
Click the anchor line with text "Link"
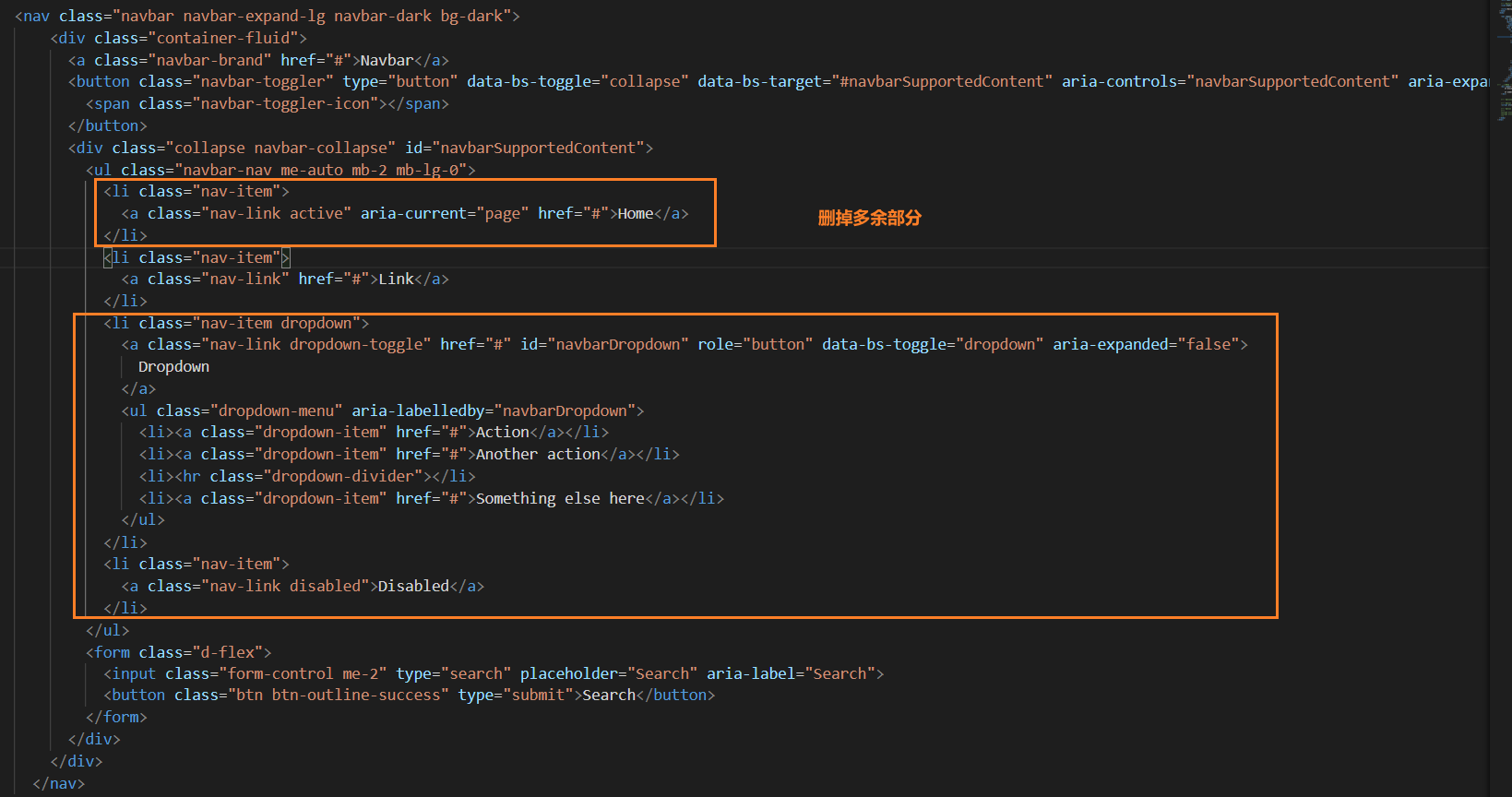[x=285, y=279]
